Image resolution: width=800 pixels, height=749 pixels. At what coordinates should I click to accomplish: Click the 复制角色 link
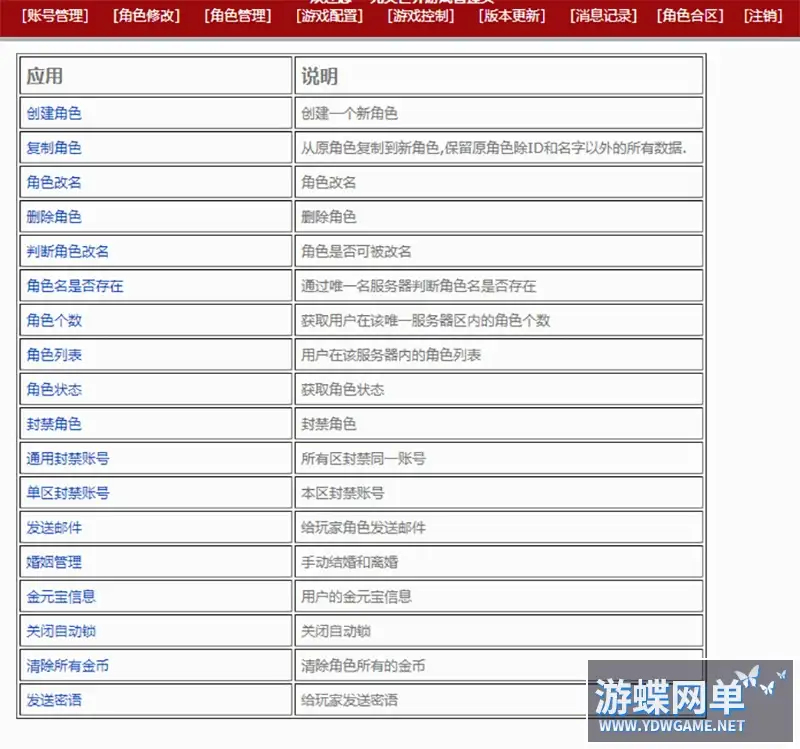click(x=54, y=148)
